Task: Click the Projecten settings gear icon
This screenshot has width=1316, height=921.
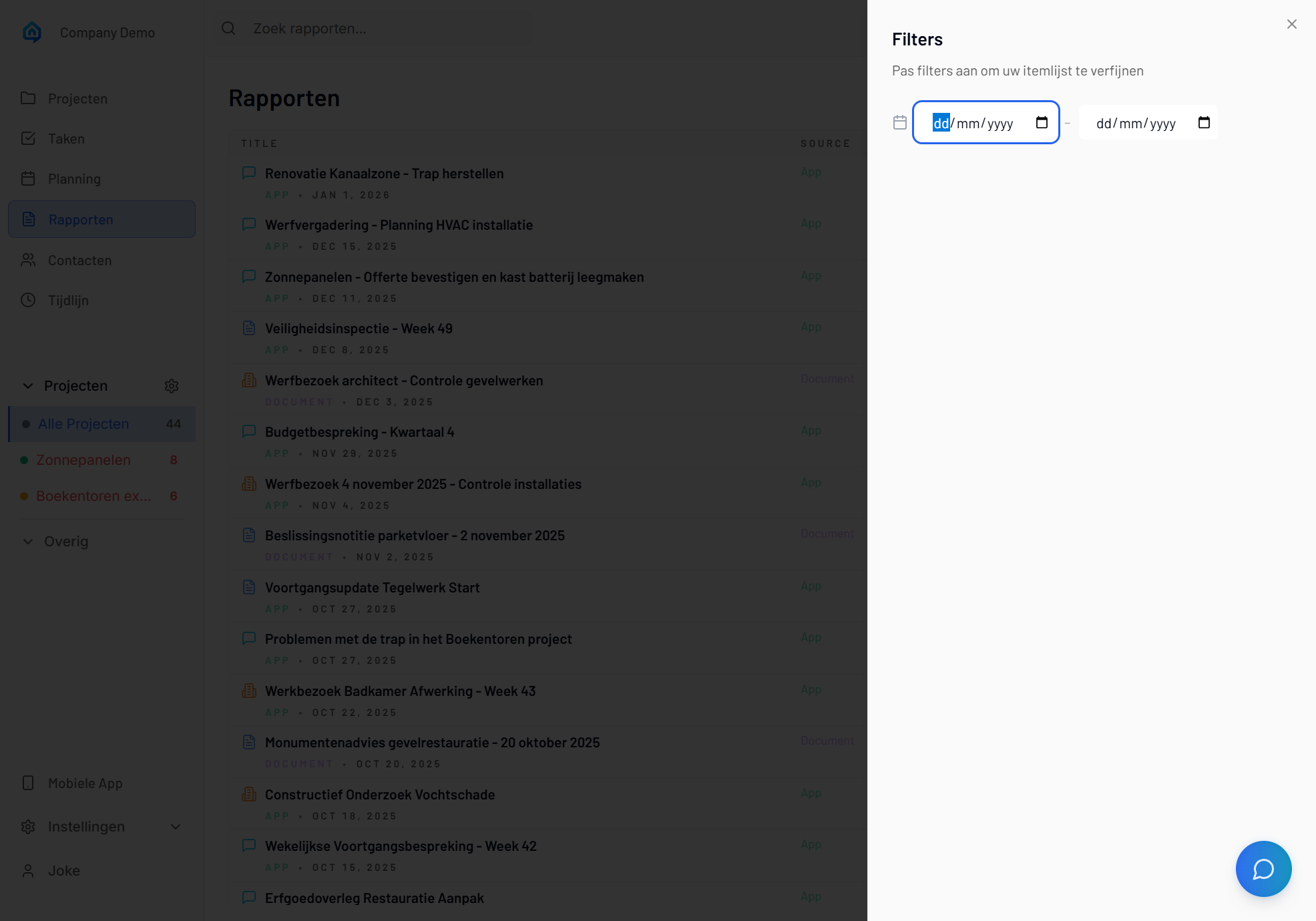Action: (x=172, y=386)
